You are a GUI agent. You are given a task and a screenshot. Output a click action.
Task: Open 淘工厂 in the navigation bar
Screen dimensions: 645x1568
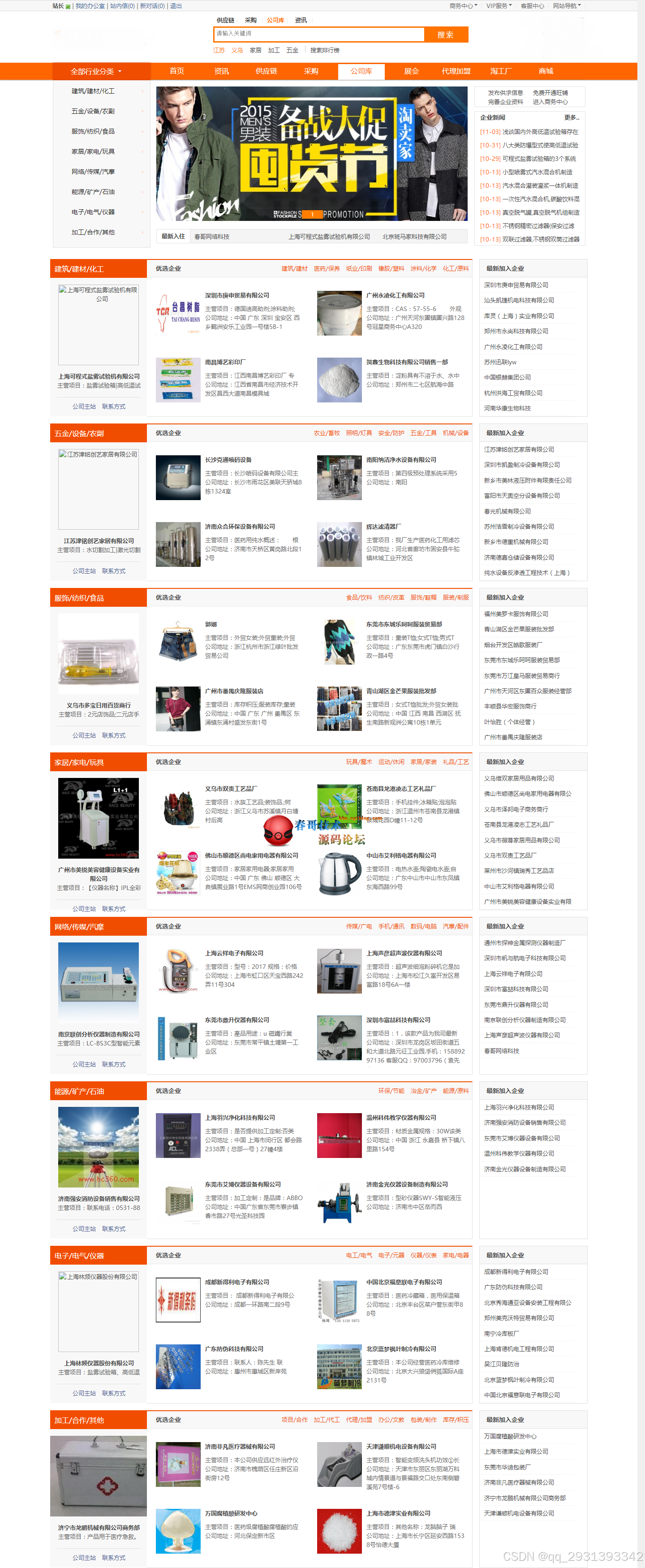pyautogui.click(x=501, y=71)
